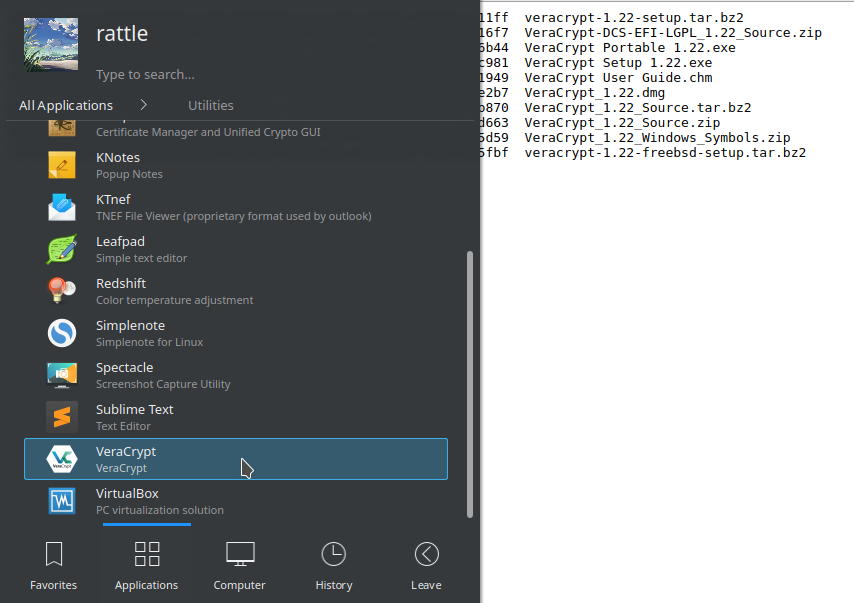Click VeraCrypt_1.22_Source.zip line
The width and height of the screenshot is (854, 603).
pos(622,123)
